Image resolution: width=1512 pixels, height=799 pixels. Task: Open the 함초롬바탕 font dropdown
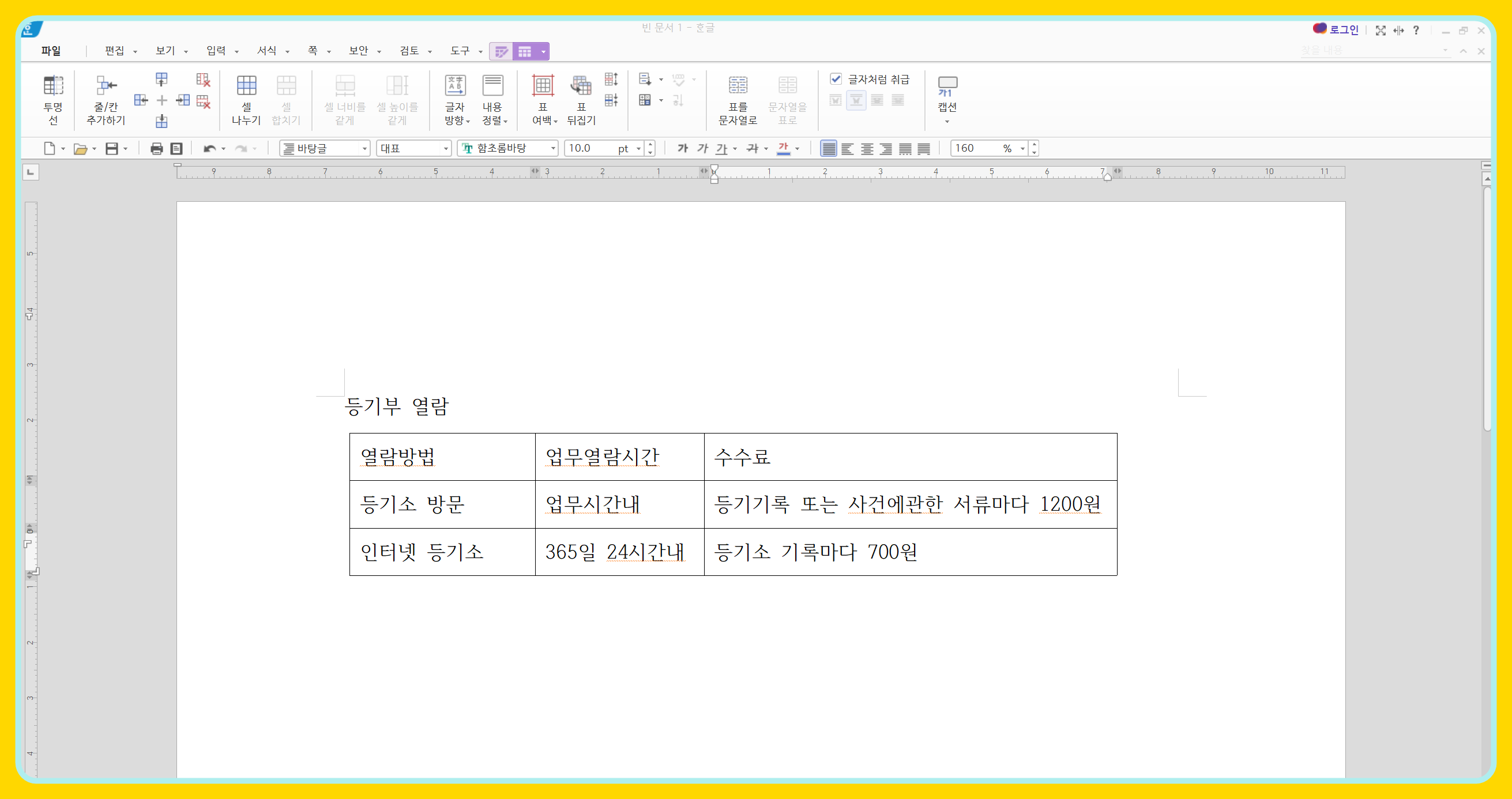click(x=553, y=149)
